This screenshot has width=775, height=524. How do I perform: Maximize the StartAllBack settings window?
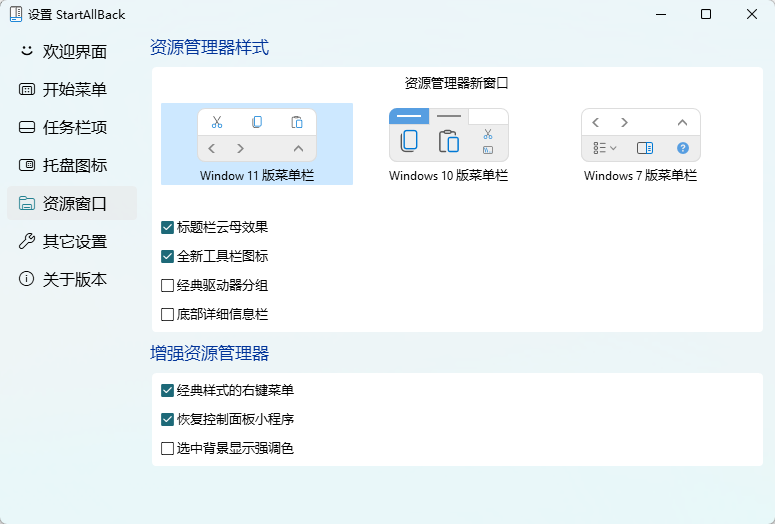tap(706, 14)
